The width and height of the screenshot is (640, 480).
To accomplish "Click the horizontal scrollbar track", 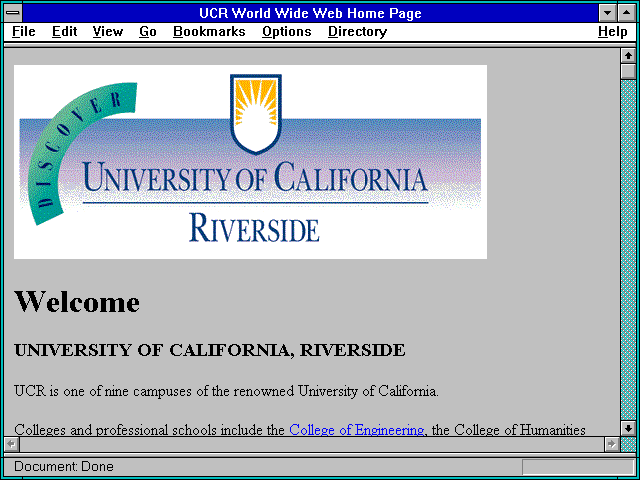I will tap(311, 444).
